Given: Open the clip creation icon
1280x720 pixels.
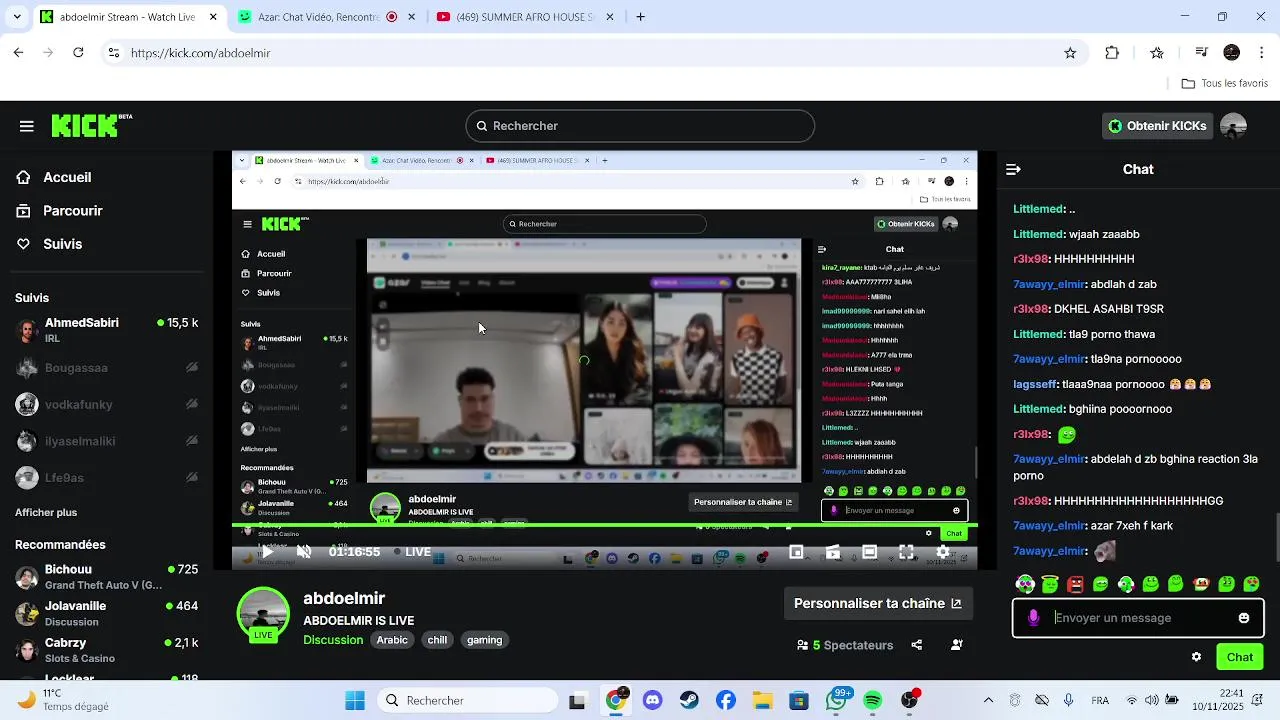Looking at the screenshot, I should [x=833, y=552].
